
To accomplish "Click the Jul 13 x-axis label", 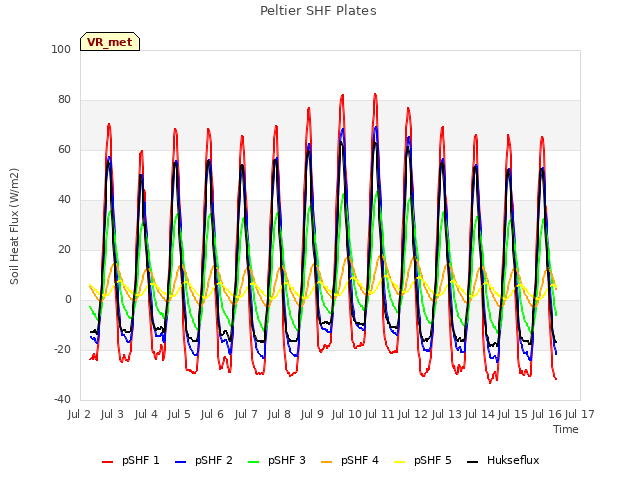I will click(447, 415).
